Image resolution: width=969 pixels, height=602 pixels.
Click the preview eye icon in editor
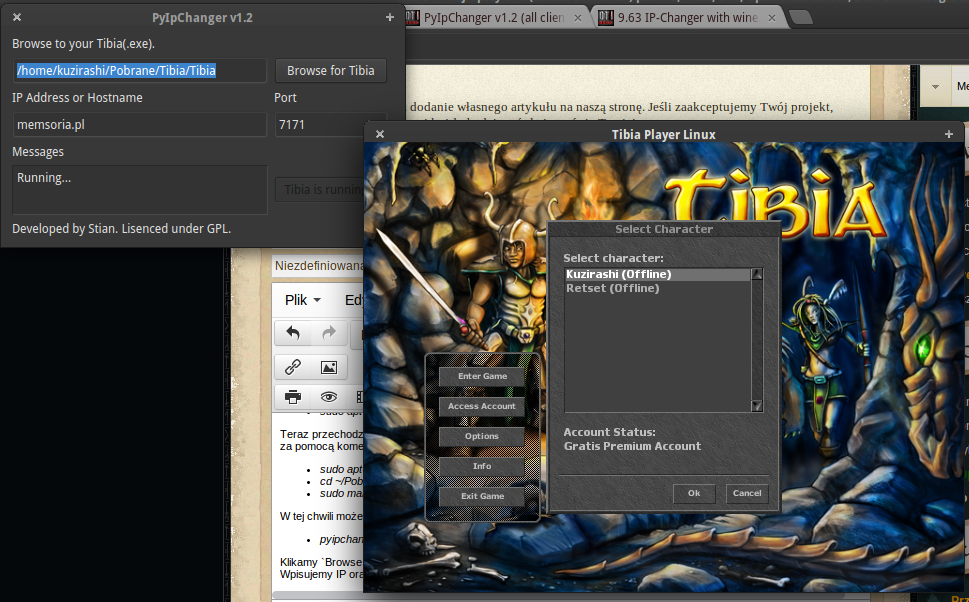(329, 397)
